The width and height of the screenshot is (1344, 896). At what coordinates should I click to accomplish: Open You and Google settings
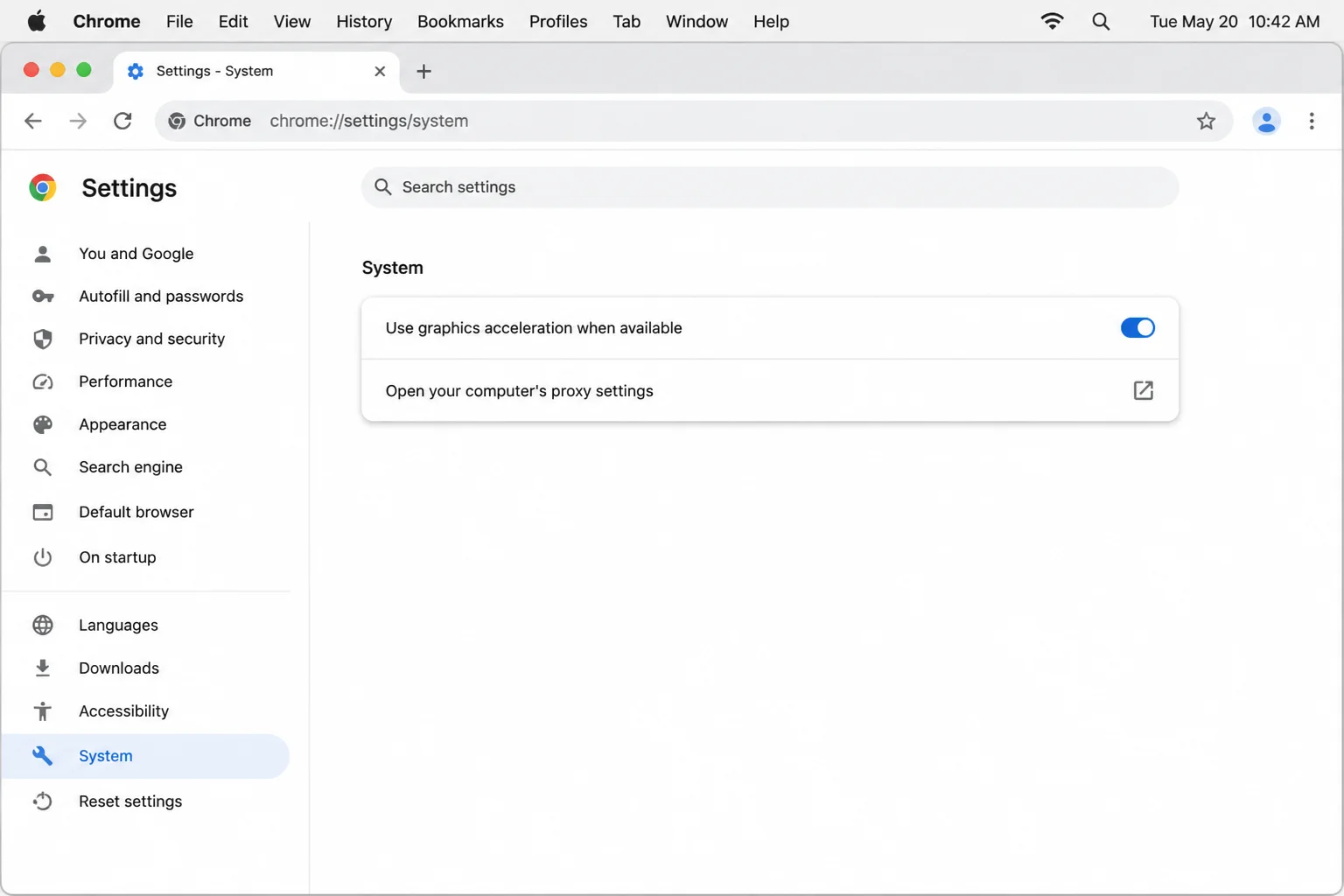pos(145,254)
